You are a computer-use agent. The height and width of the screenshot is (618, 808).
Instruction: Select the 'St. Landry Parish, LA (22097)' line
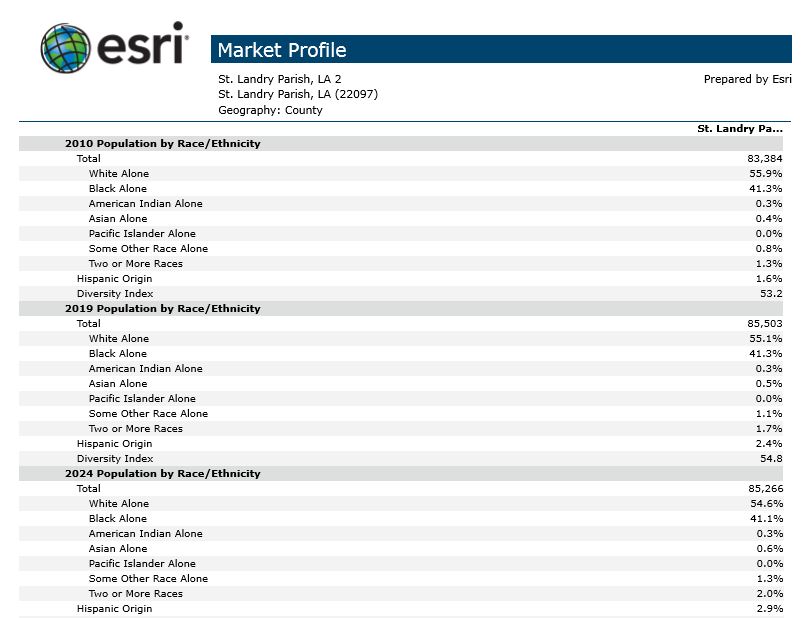pos(298,94)
